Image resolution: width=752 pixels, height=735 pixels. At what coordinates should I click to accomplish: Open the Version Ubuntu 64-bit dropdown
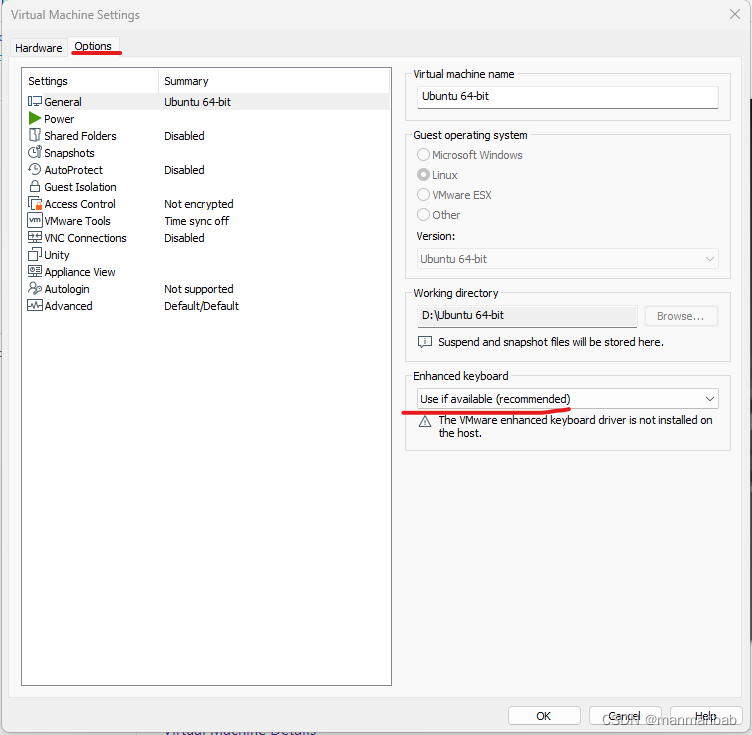pos(567,259)
